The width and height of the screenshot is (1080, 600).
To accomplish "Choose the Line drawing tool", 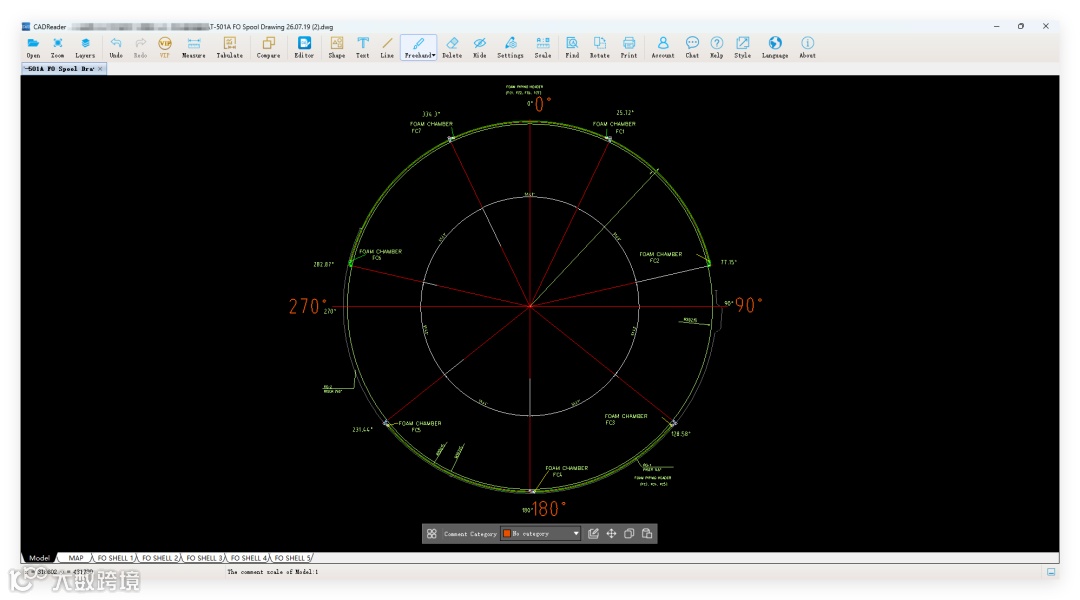I will pos(387,47).
